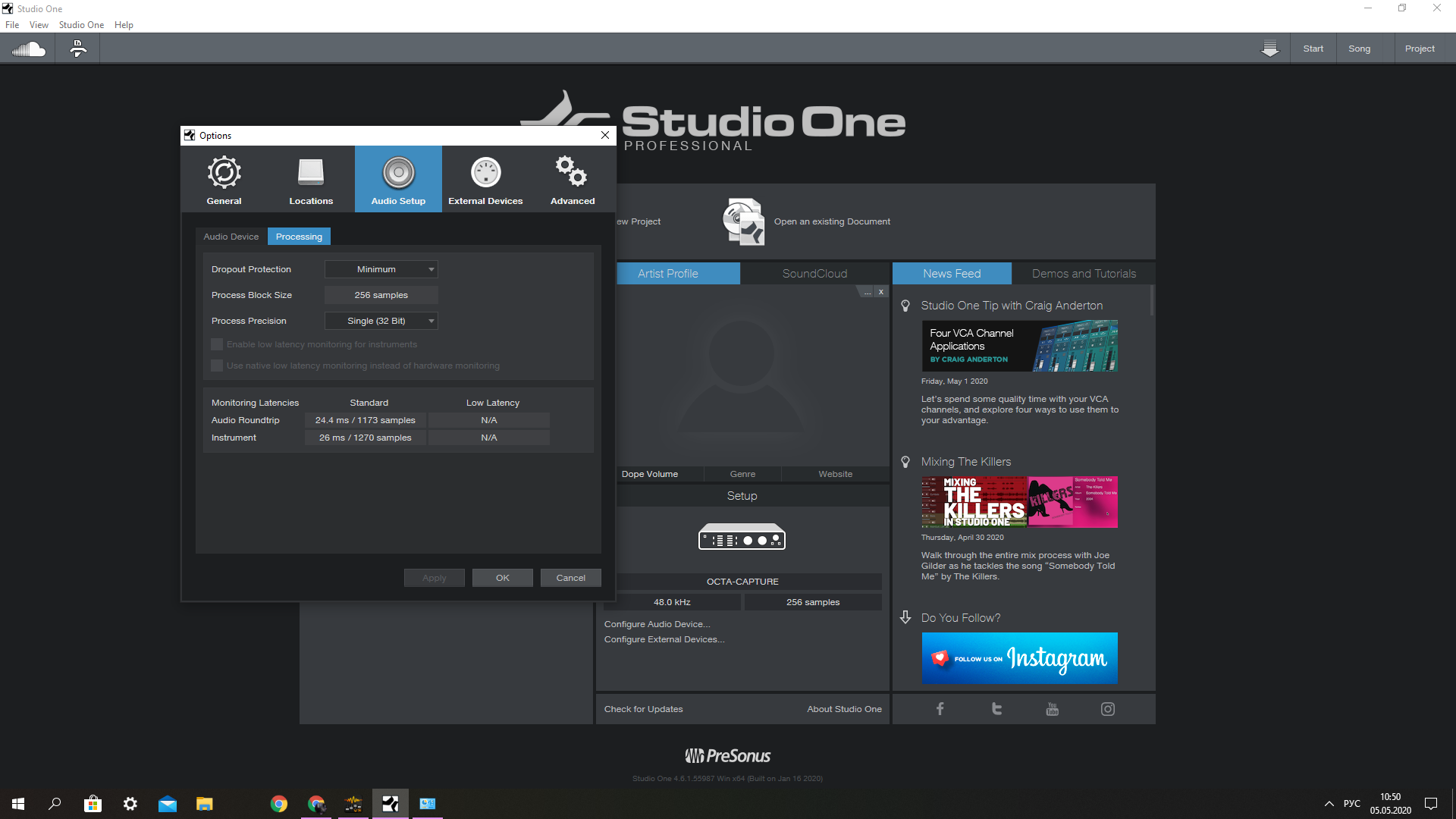Enable low latency monitoring for instruments checkbox
The height and width of the screenshot is (819, 1456).
(x=217, y=344)
